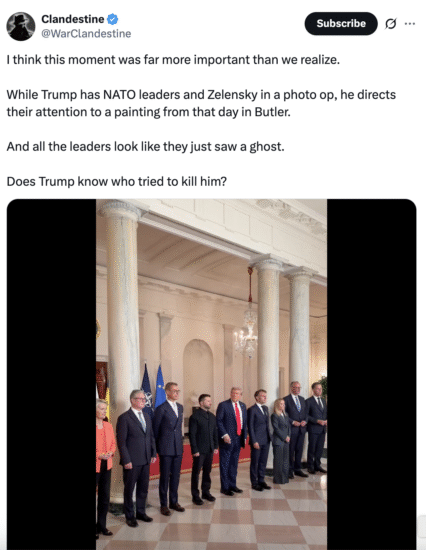Click the right black bar of video
This screenshot has height=550, width=426.
coord(372,374)
